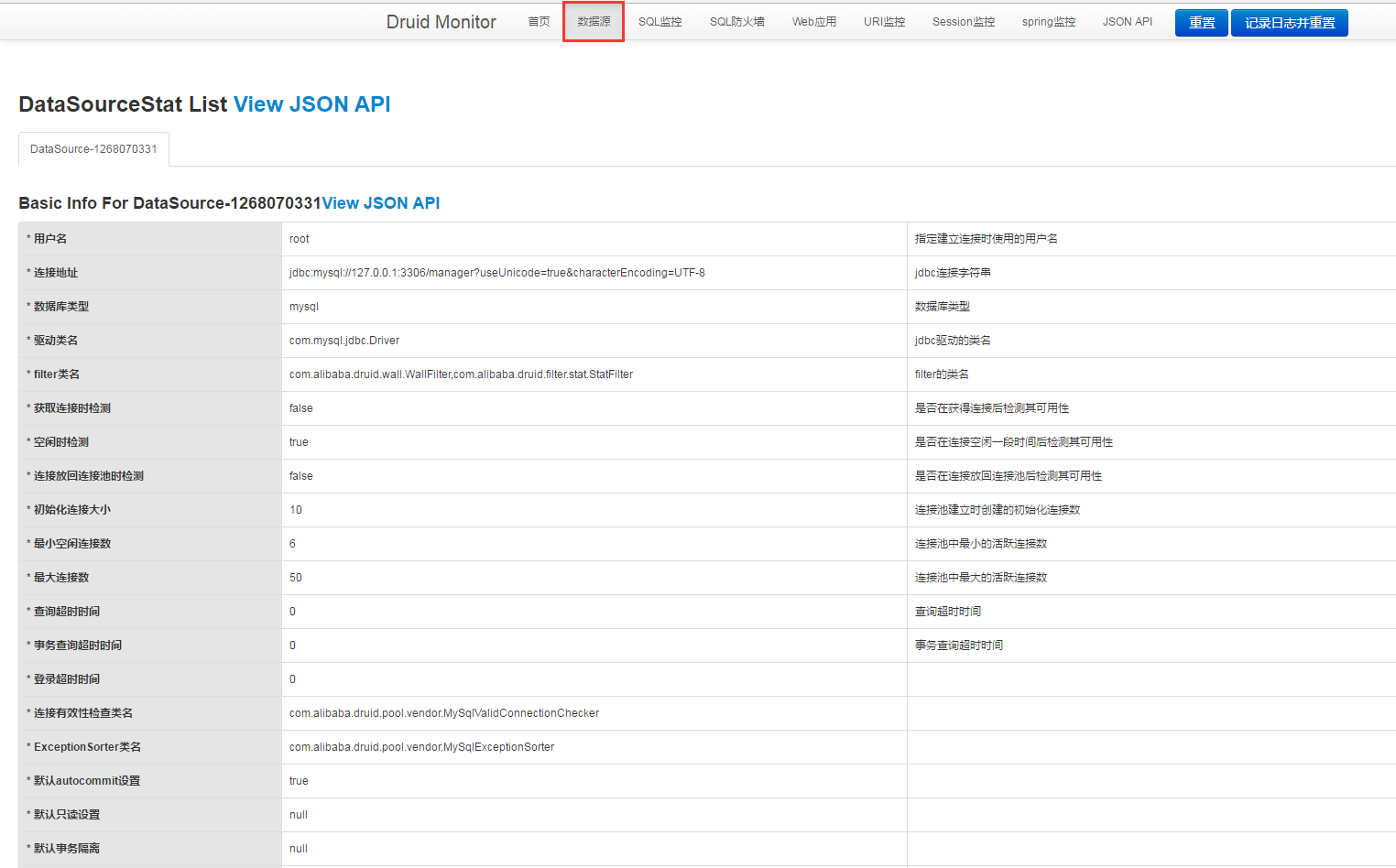Open the 首页 navigation item
Image resolution: width=1396 pixels, height=868 pixels.
(539, 22)
